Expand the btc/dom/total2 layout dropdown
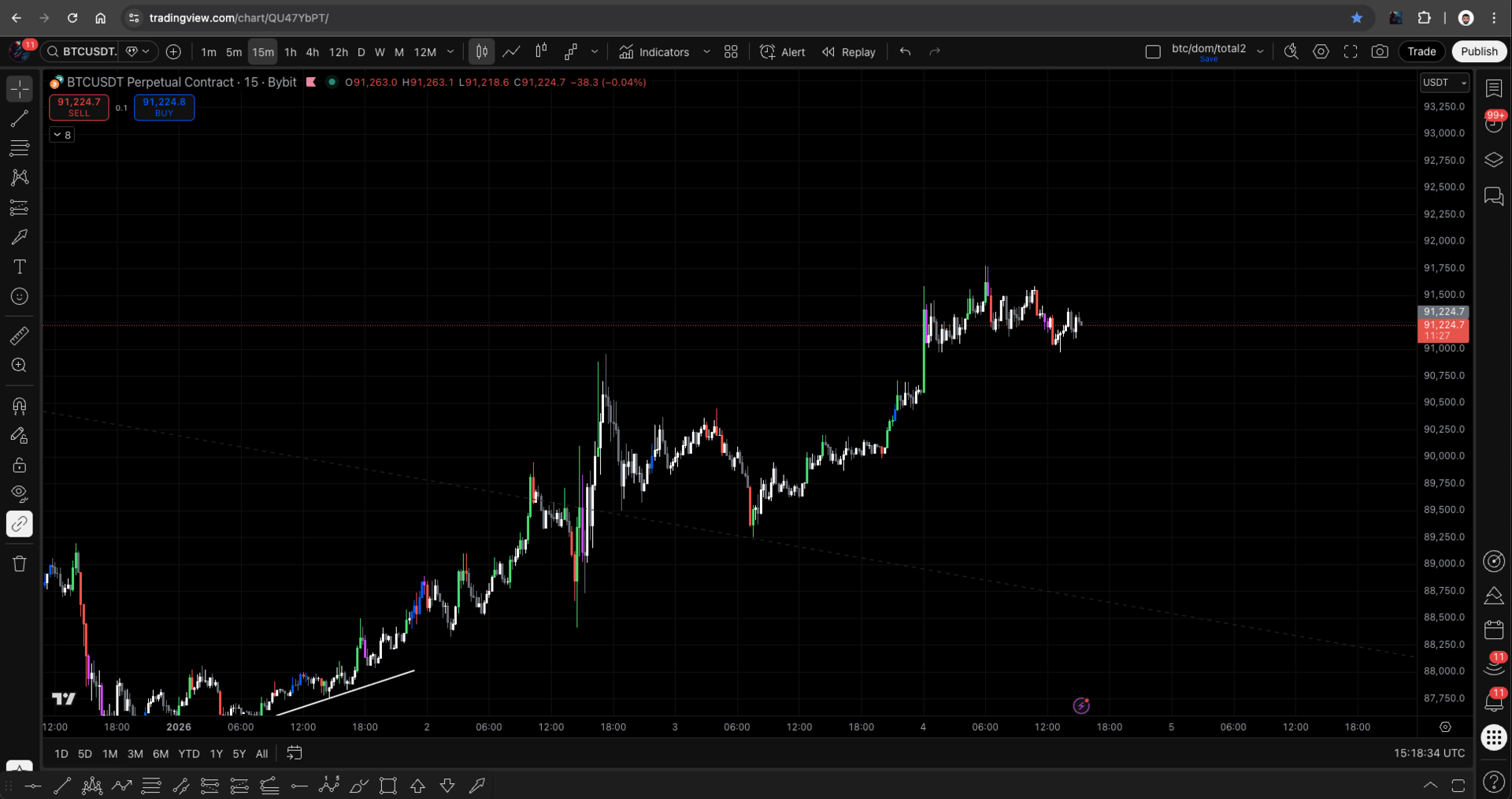 click(x=1260, y=52)
